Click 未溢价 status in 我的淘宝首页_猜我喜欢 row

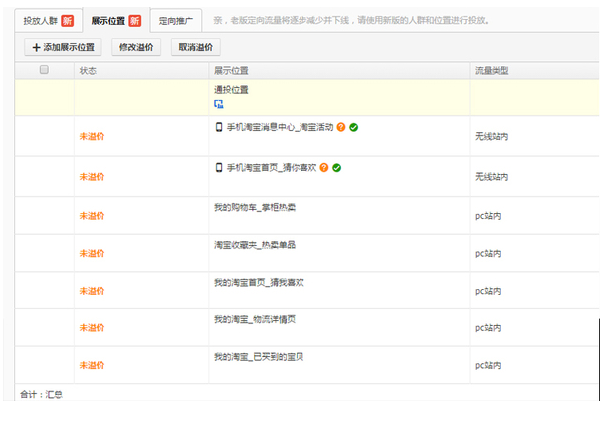pyautogui.click(x=92, y=291)
